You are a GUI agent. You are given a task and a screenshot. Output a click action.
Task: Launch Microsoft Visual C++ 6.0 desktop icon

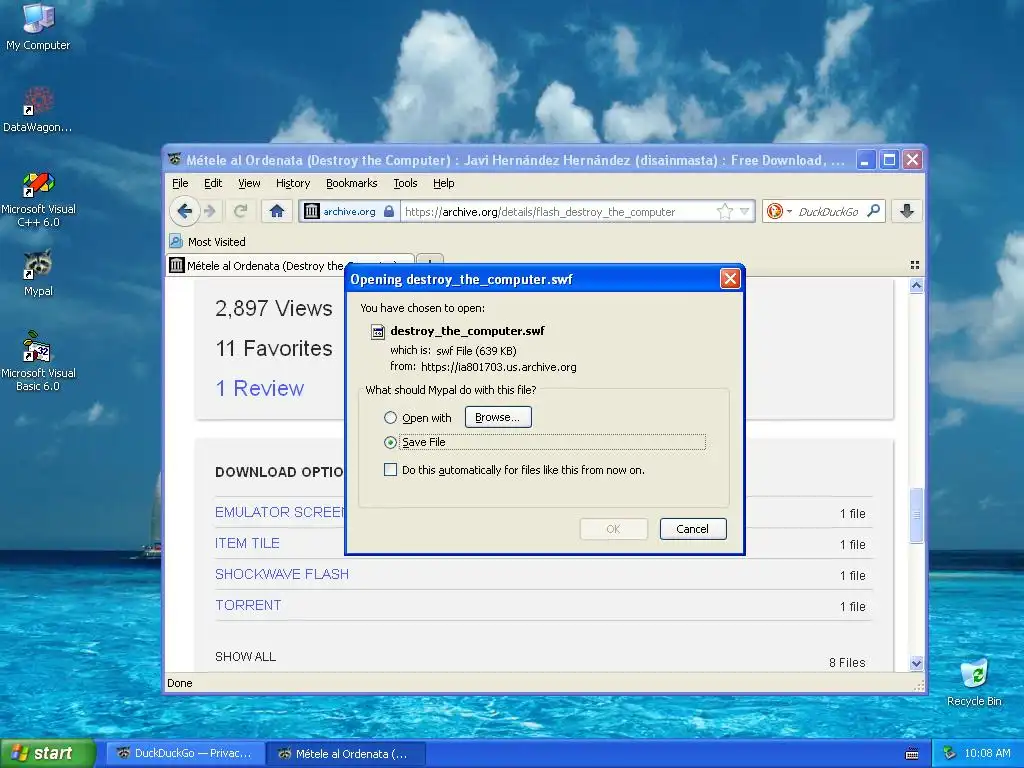tap(38, 199)
